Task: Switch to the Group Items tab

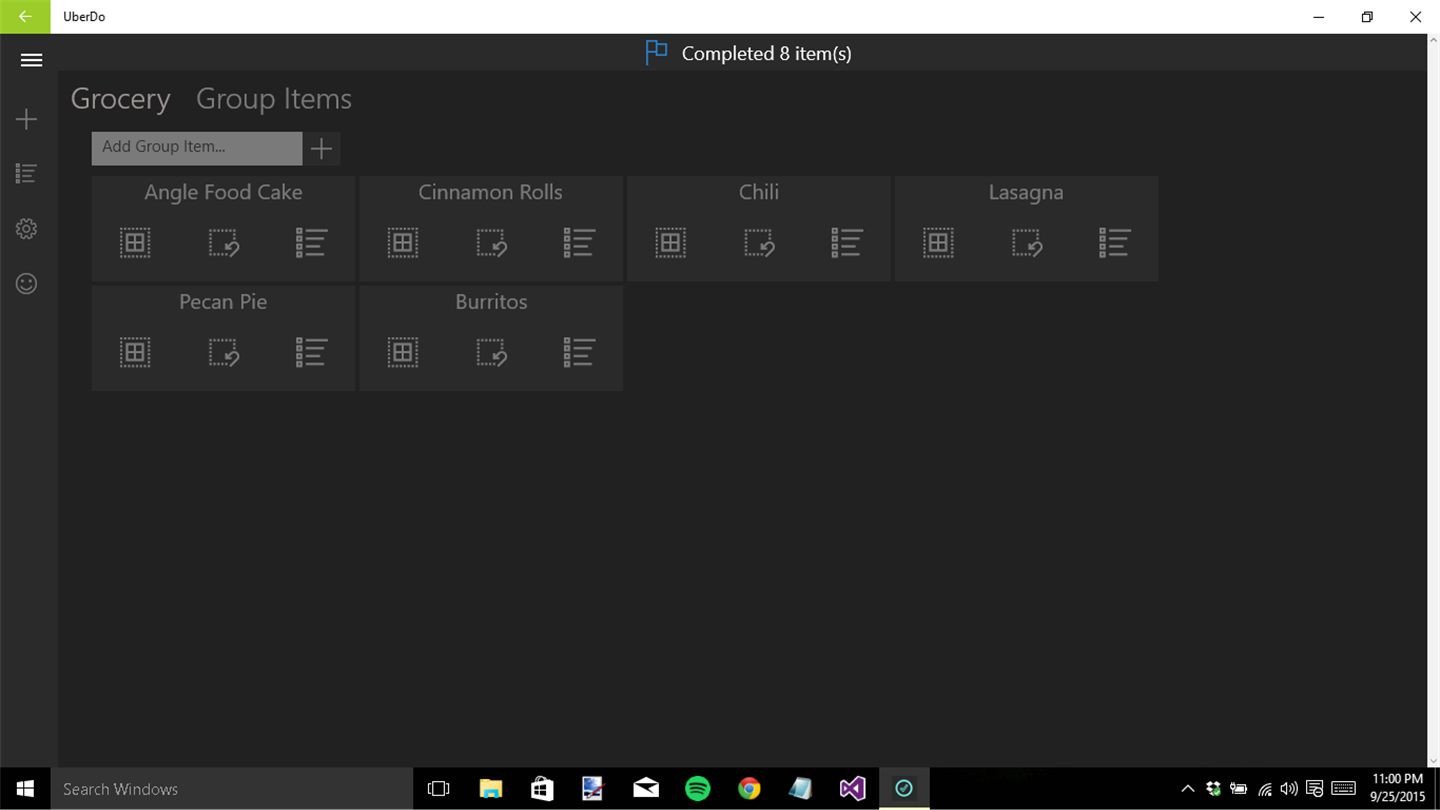Action: point(274,99)
